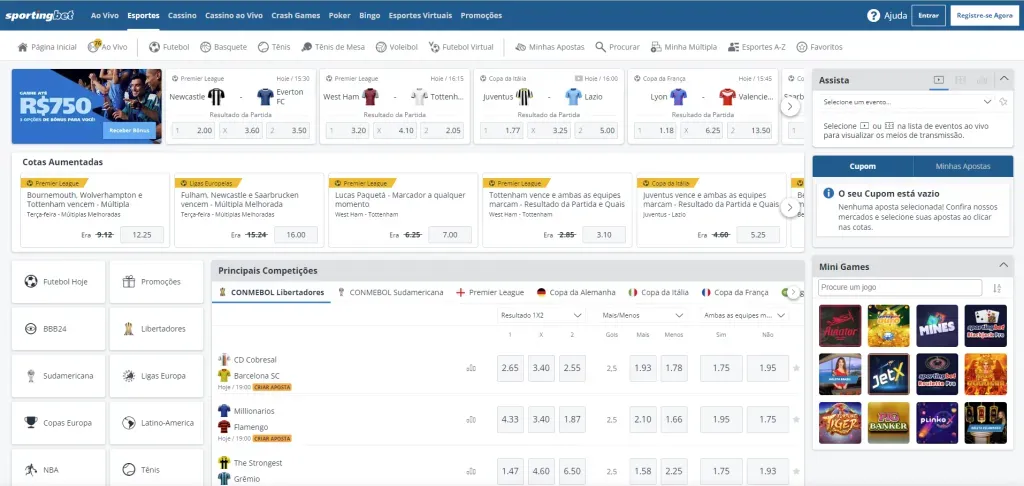Open Resultado 1X2 market dropdown

[x=541, y=316]
